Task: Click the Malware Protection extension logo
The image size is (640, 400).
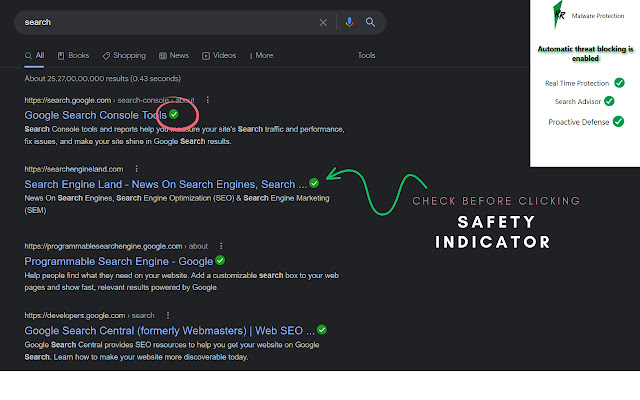Action: click(559, 15)
